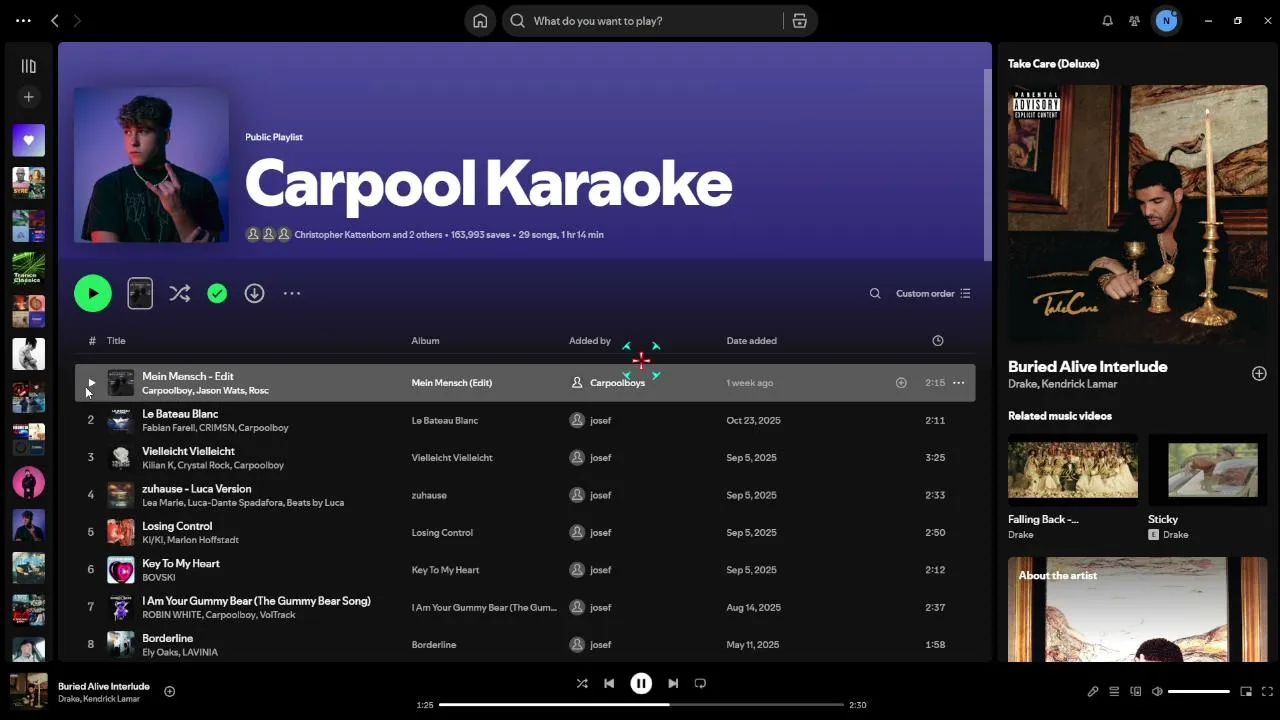Select the Borderline track title

pos(168,638)
